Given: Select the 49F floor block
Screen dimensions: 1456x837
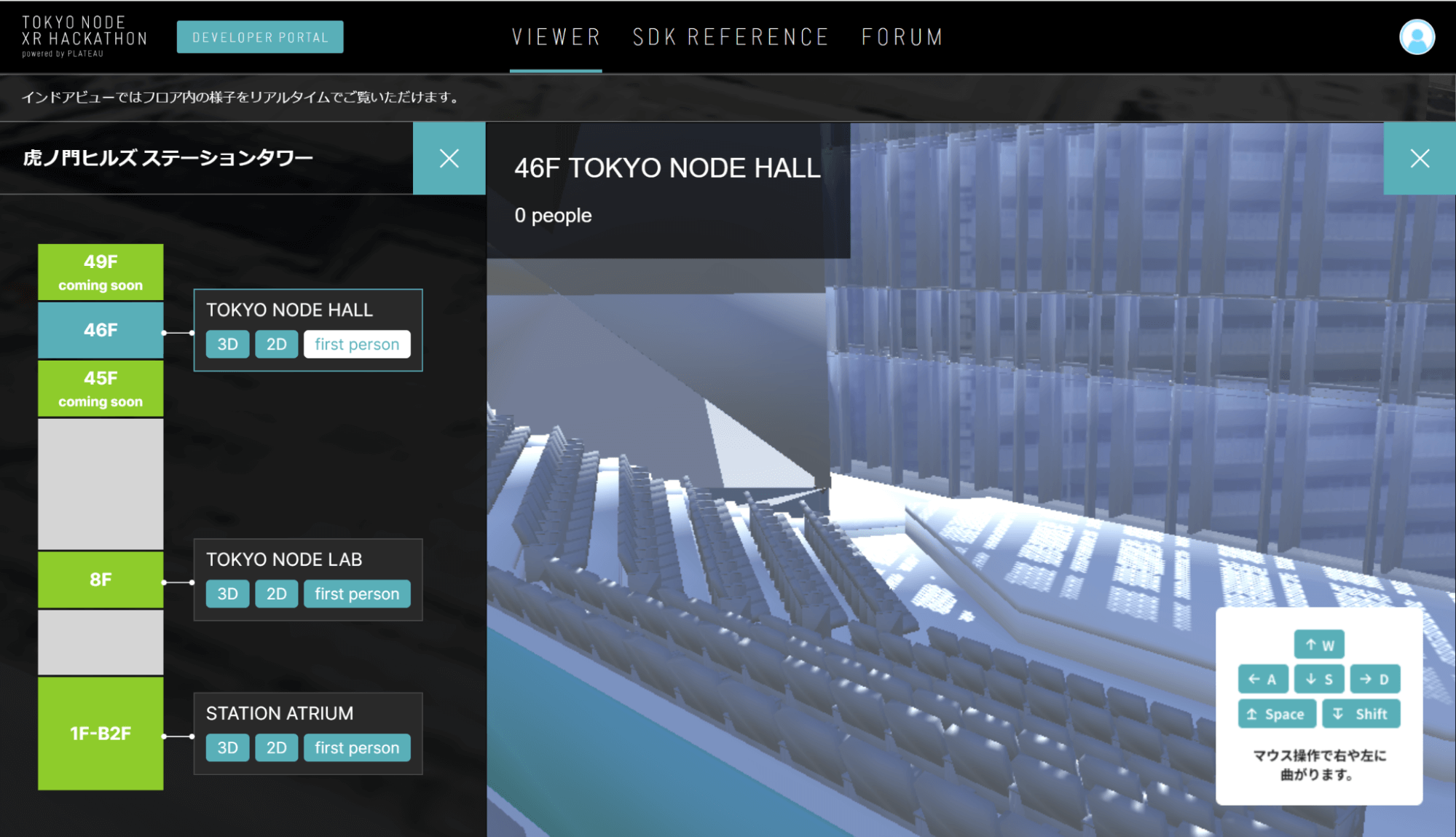Looking at the screenshot, I should pos(101,272).
